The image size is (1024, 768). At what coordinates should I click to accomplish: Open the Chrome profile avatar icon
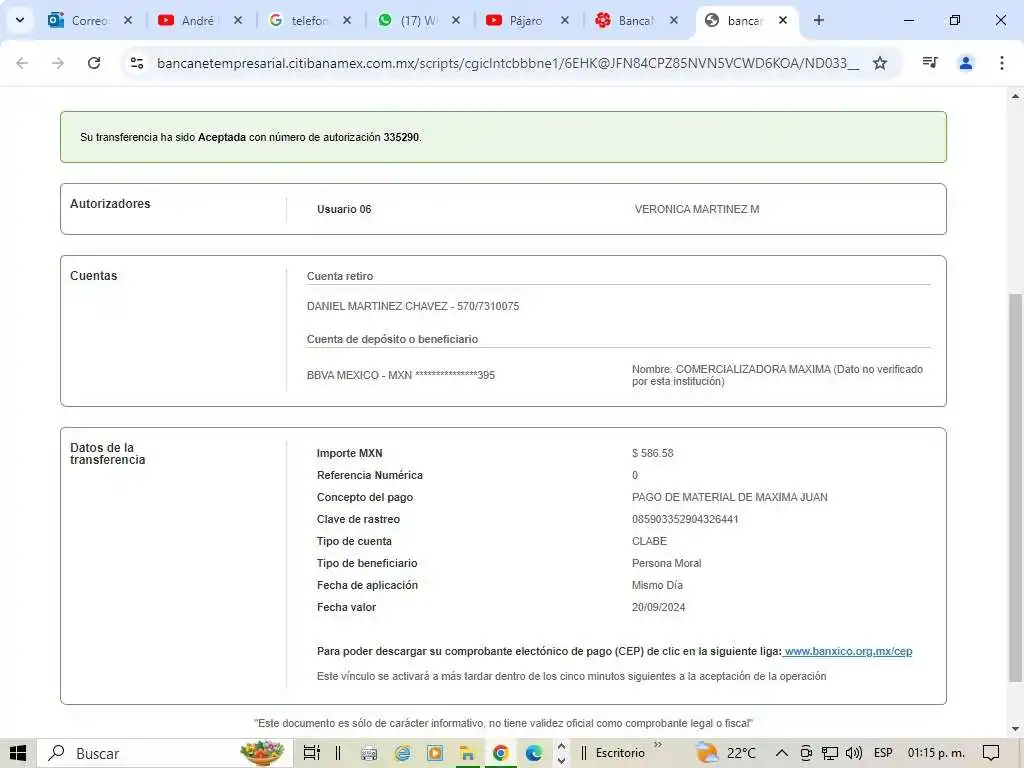pos(966,63)
